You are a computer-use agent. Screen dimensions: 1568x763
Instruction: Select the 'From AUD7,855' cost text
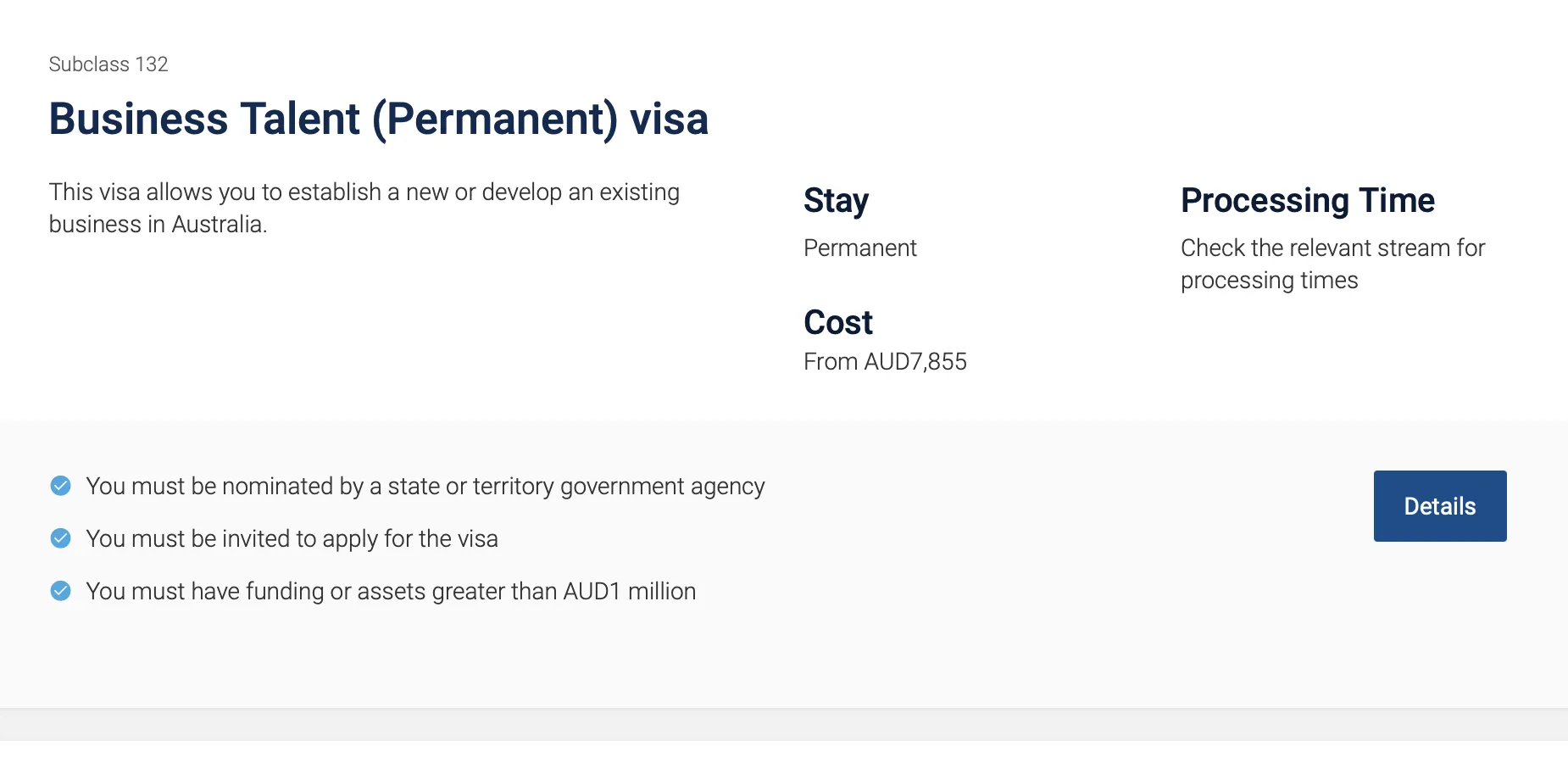[x=885, y=362]
